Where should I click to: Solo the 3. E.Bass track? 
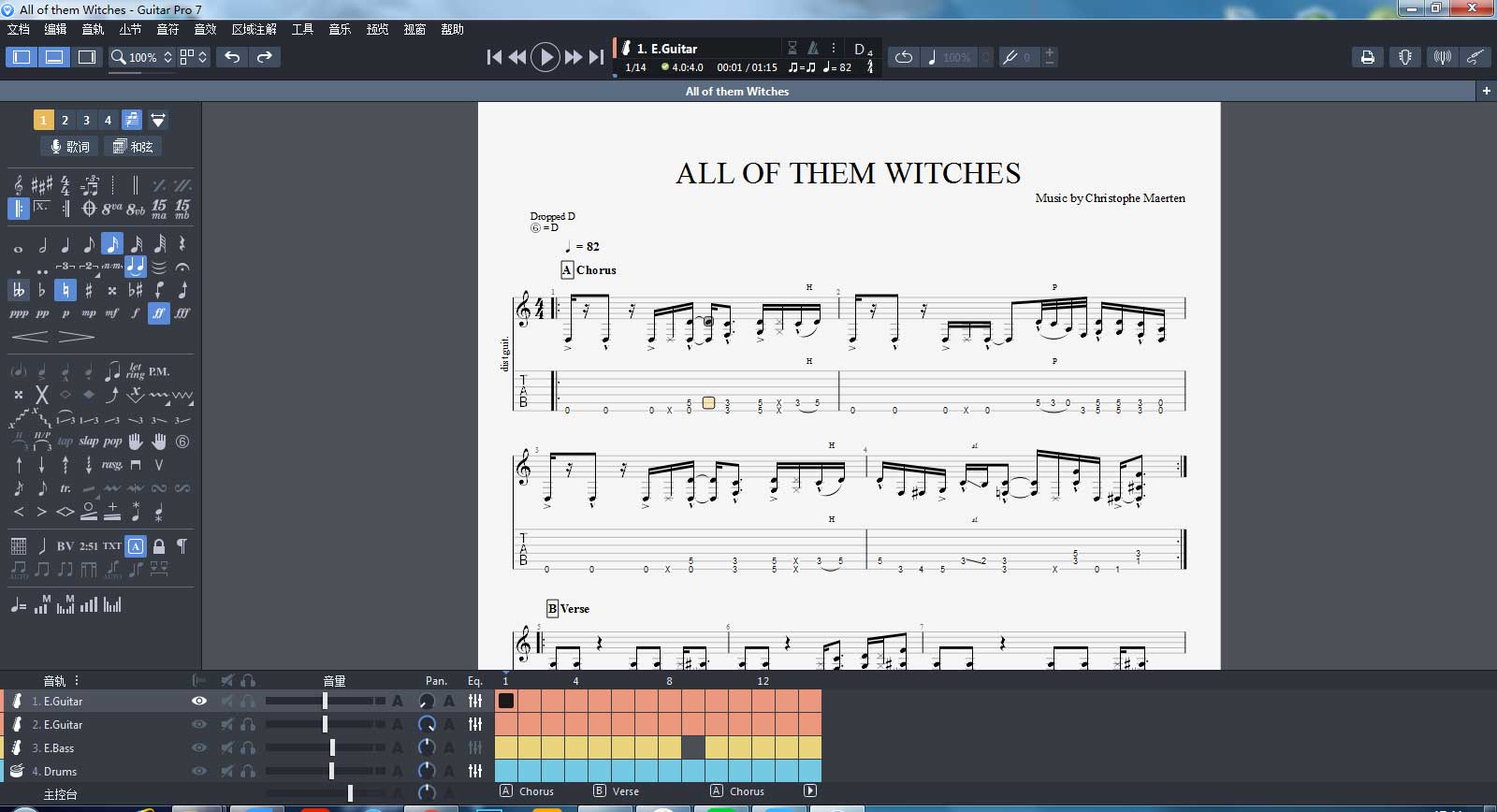(x=248, y=747)
